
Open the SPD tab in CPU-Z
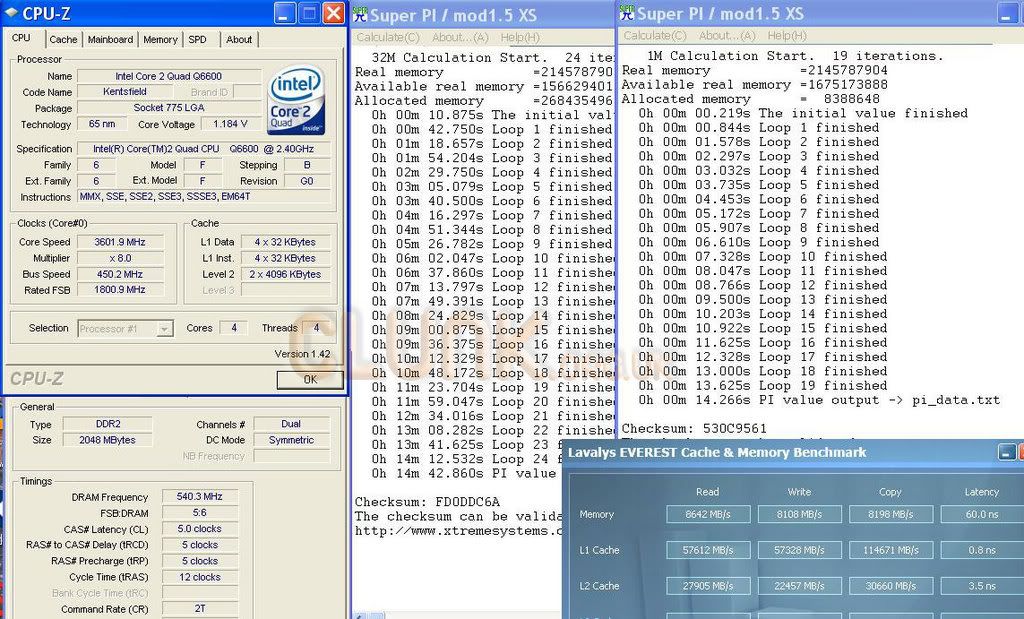[197, 39]
